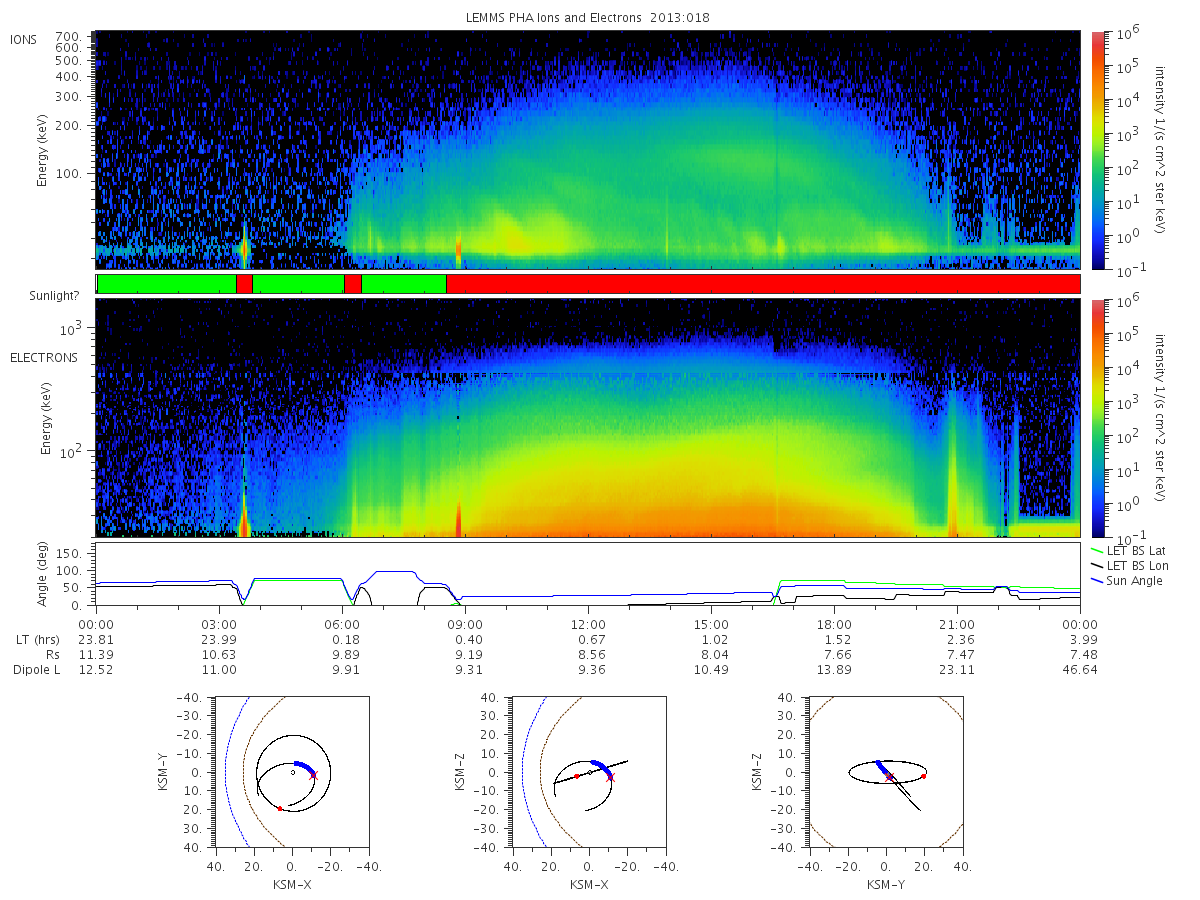Click the "Energy (keV)" label of the ions panel
Screen dimensions: 1200x900
pos(44,151)
